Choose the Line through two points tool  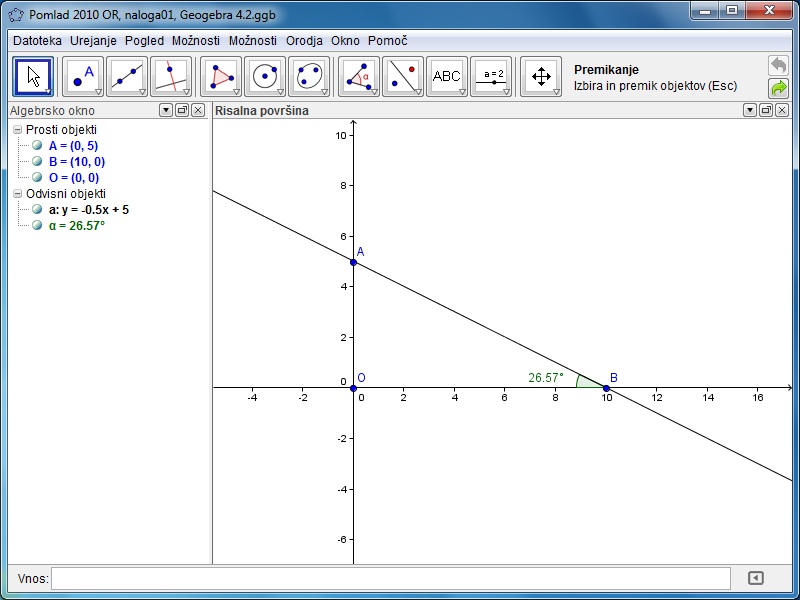point(127,76)
